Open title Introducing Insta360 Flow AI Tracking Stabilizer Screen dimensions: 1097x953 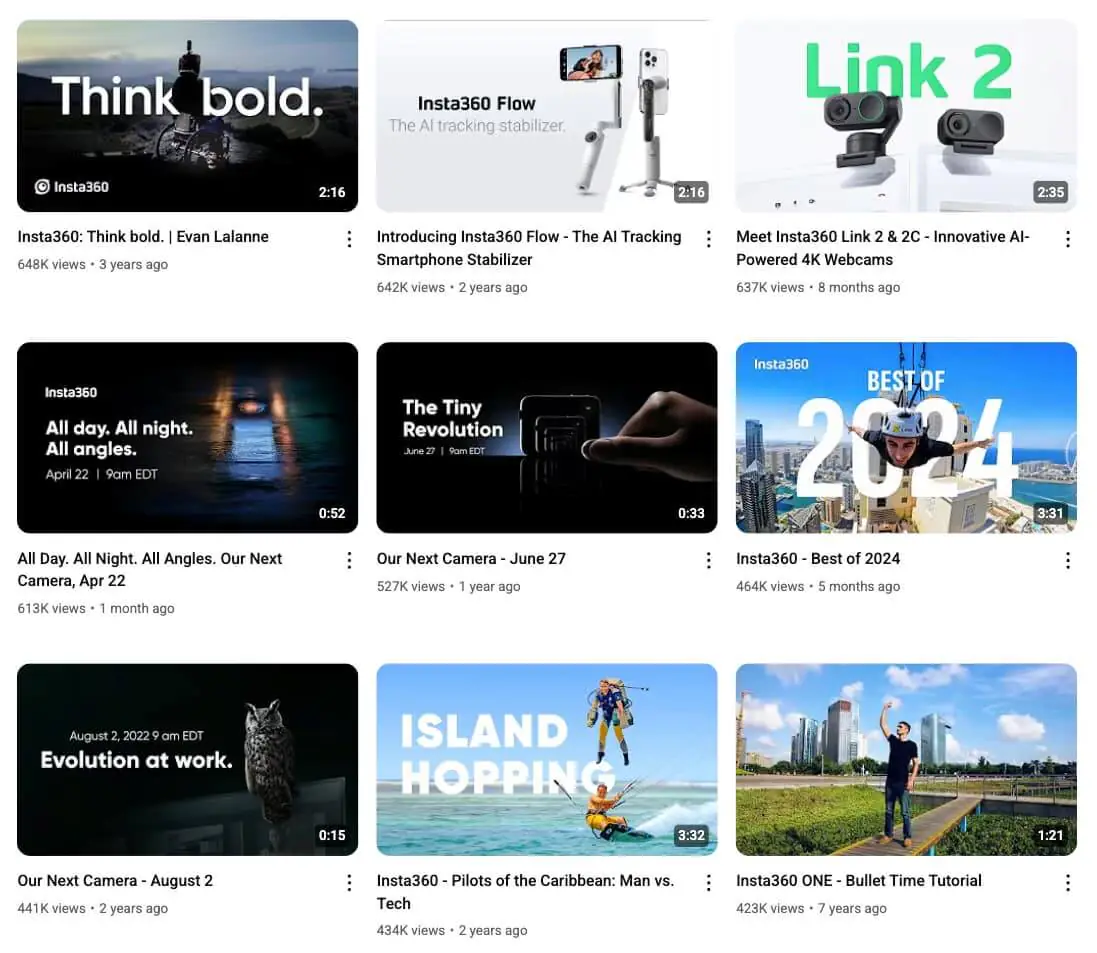point(529,248)
